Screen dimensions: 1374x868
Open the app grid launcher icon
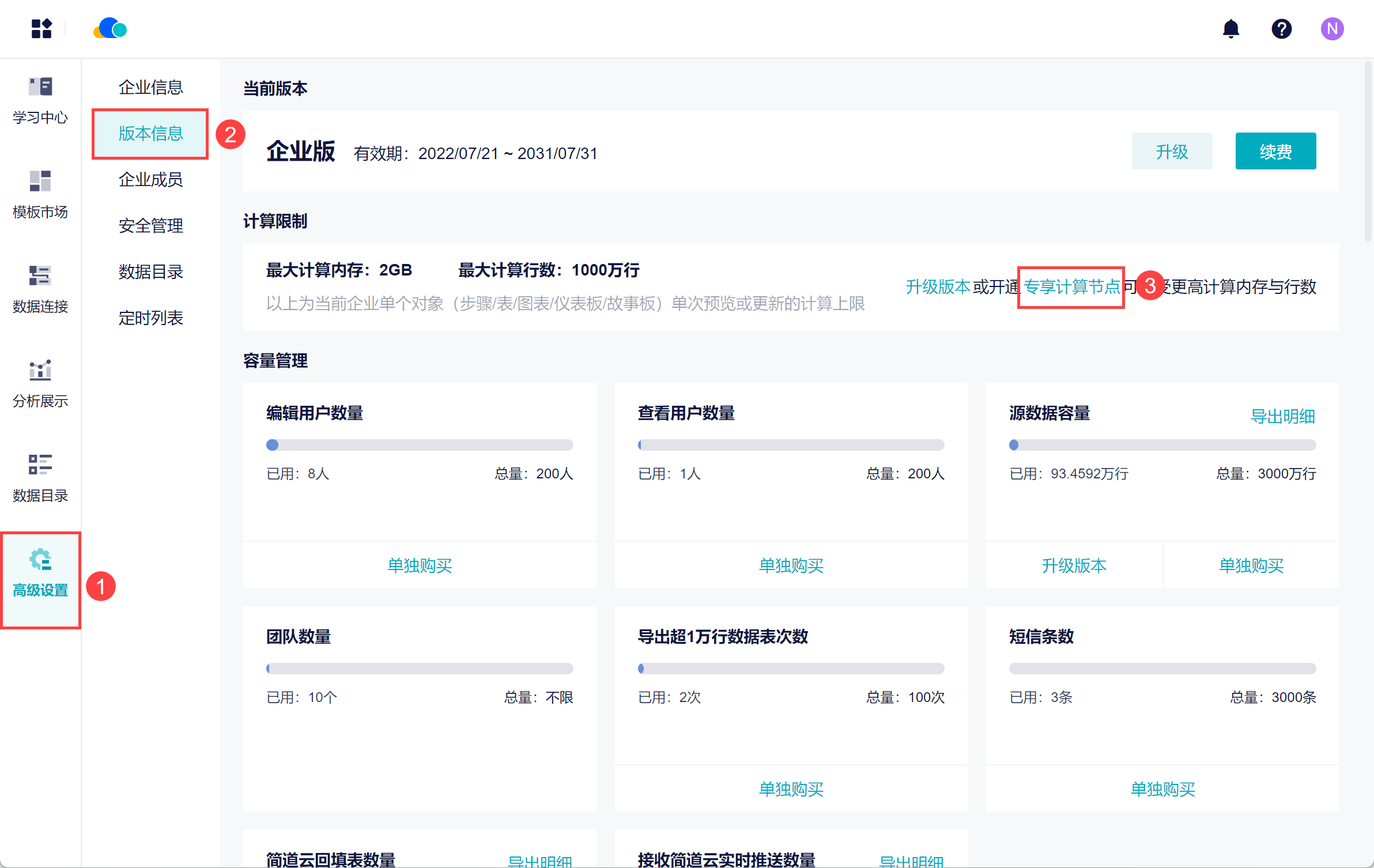[41, 29]
